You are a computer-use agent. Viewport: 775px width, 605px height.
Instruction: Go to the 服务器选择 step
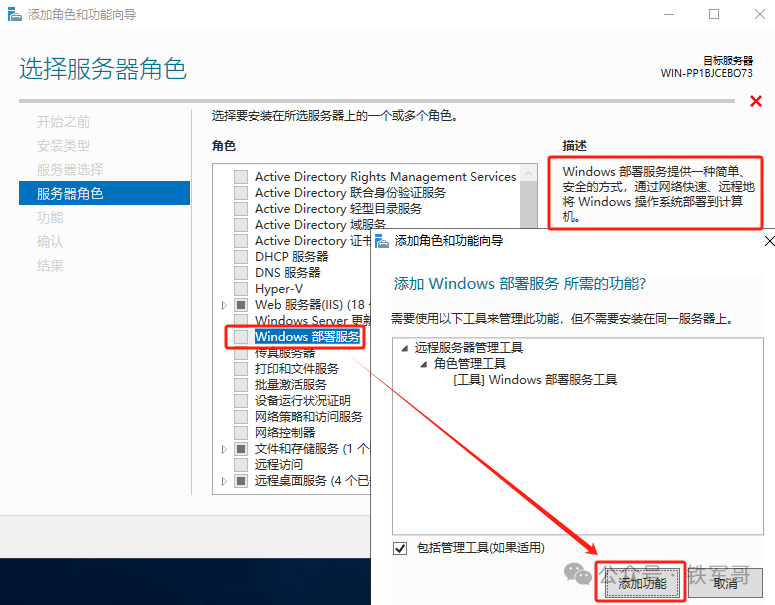click(70, 170)
